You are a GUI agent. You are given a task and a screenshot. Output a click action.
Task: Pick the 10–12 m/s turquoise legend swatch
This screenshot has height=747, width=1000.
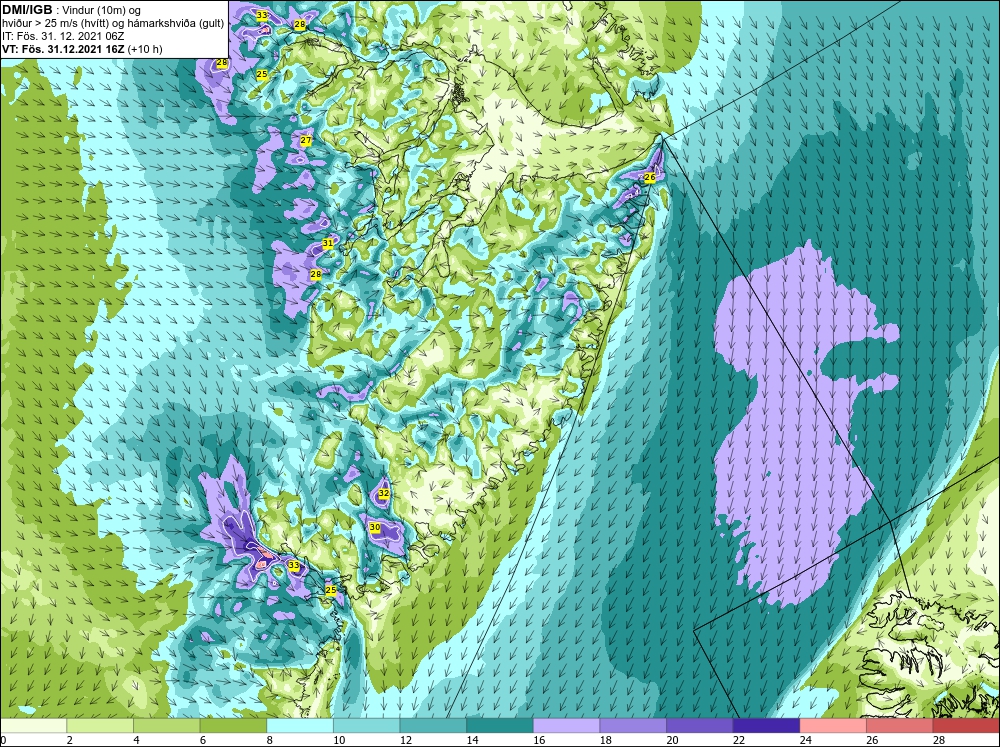(x=366, y=725)
